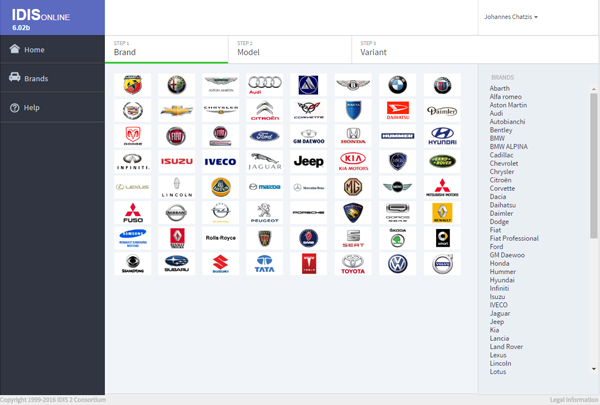Select Alfa romeo in brands list
Screen dimensions: 600x405
click(505, 97)
